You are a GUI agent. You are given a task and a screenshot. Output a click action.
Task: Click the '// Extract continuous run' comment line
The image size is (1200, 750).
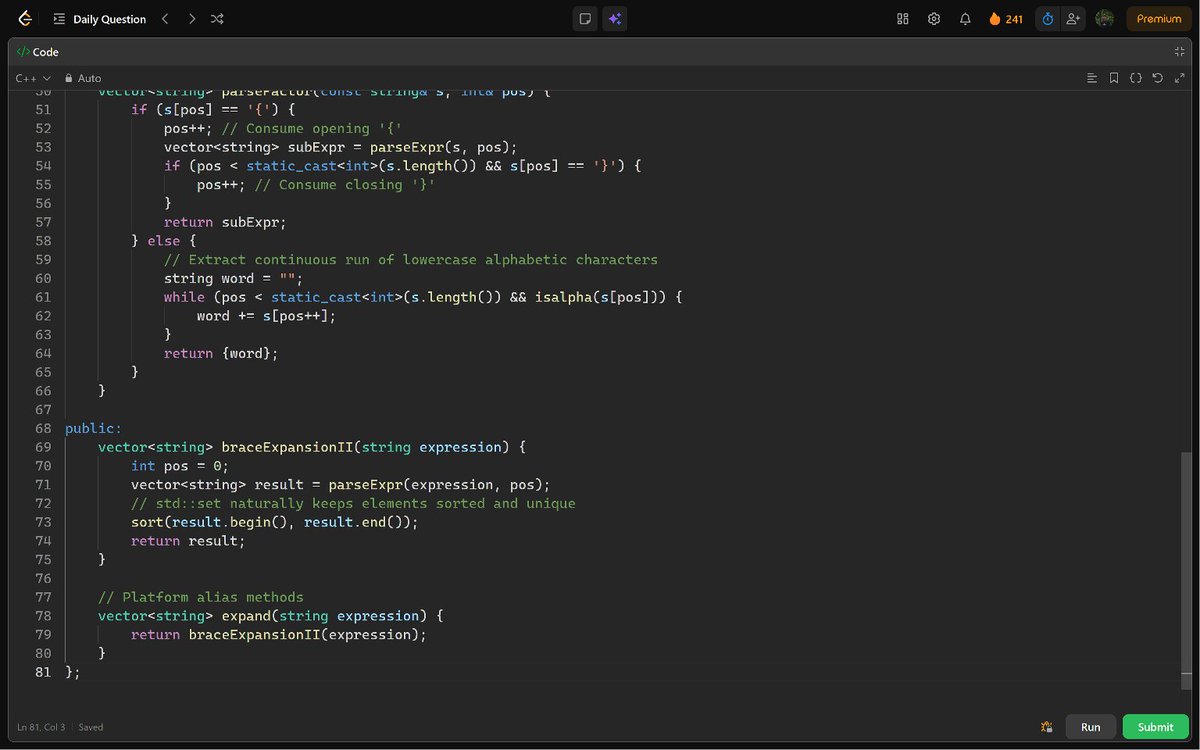(x=411, y=259)
